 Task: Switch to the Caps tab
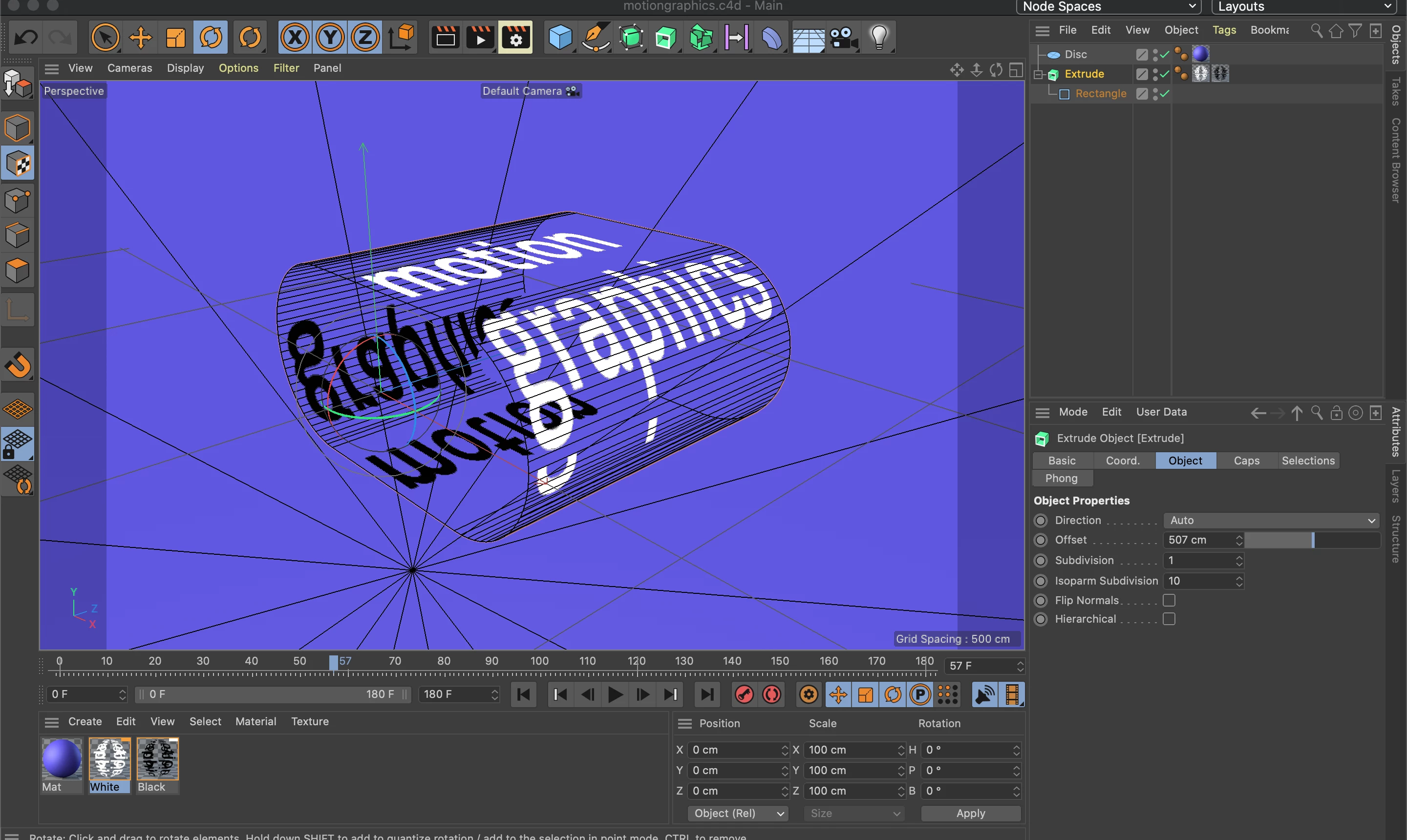1246,460
